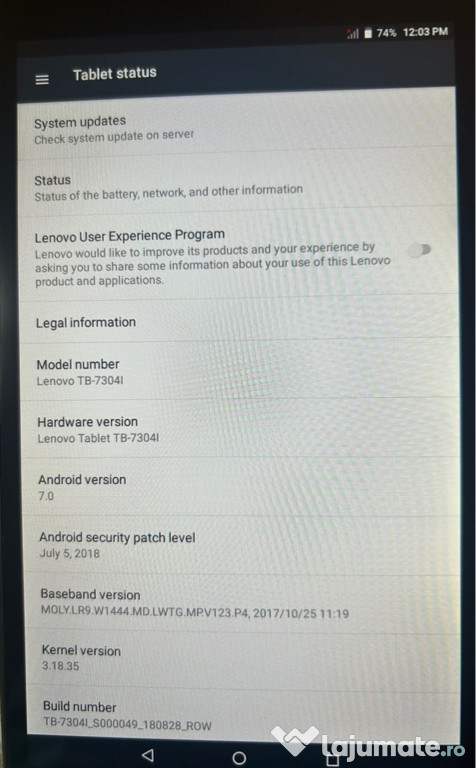Tap the Hardware version entry
The height and width of the screenshot is (768, 476).
(240, 429)
